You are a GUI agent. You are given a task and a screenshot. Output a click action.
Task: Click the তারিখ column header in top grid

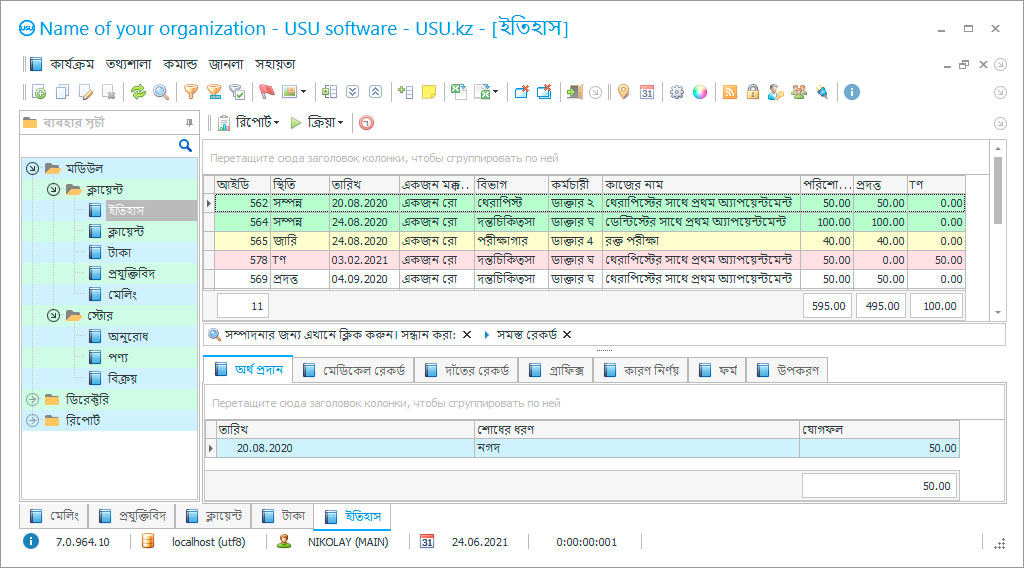364,184
